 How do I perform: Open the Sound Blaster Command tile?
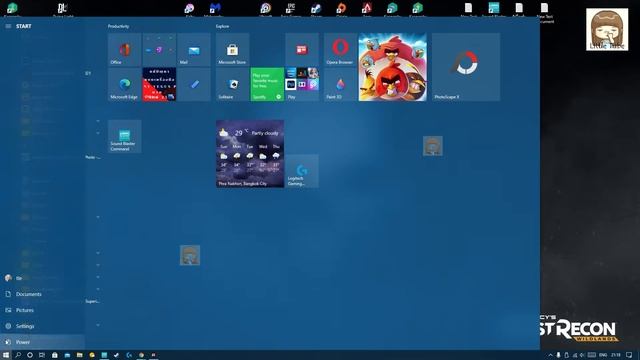(124, 137)
